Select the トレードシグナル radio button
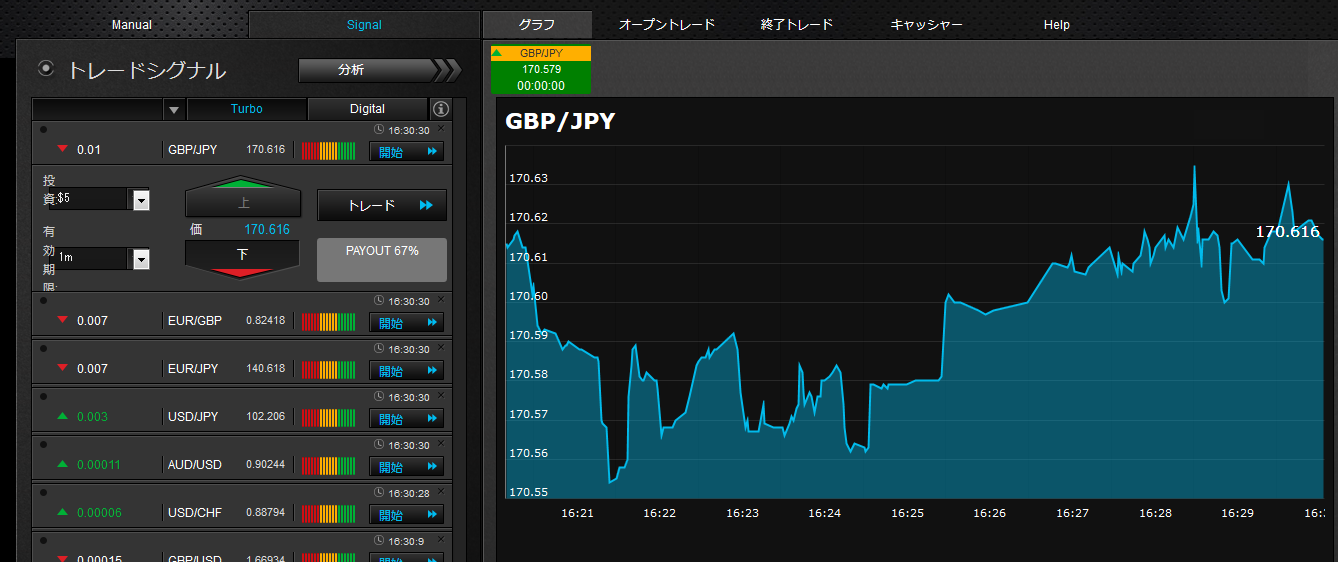Viewport: 1338px width, 562px height. click(45, 69)
